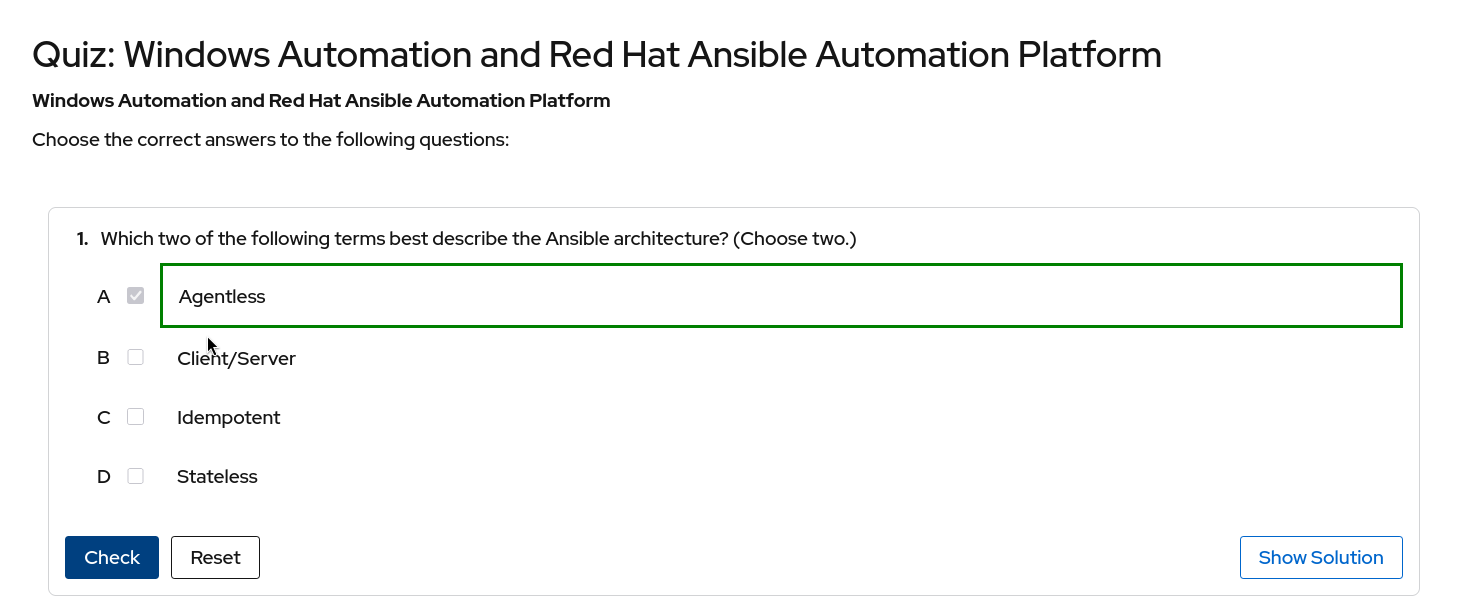Choose the Idempotent answer label
This screenshot has height=607, width=1459.
[x=228, y=418]
